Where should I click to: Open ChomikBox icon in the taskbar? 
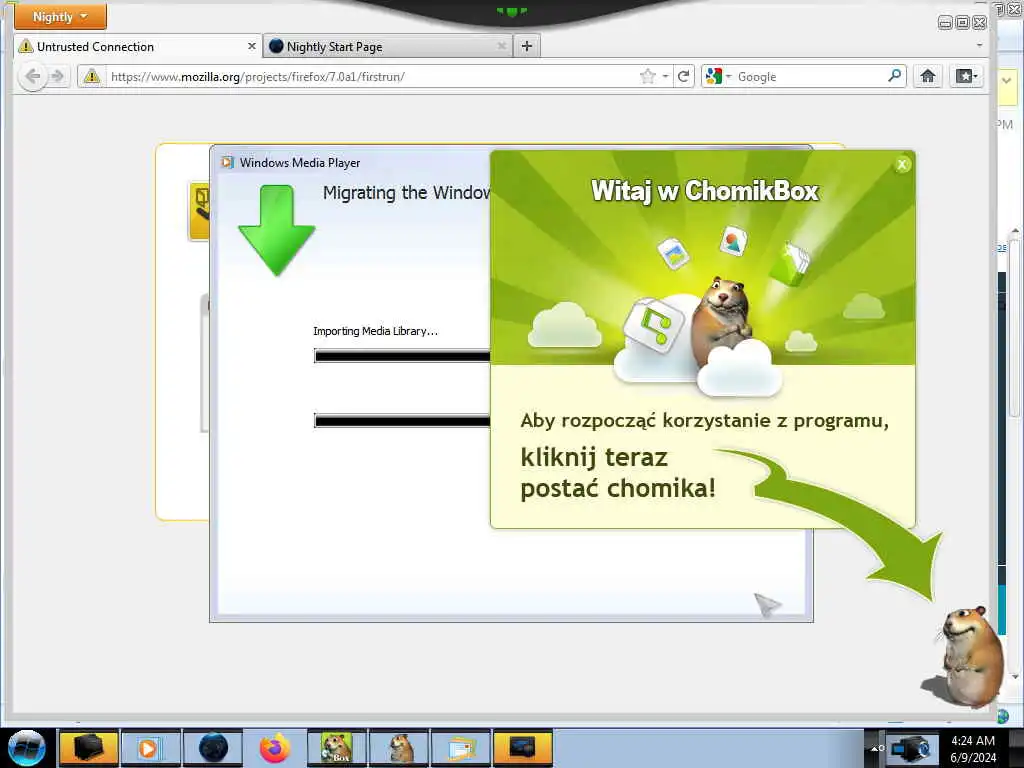(337, 748)
